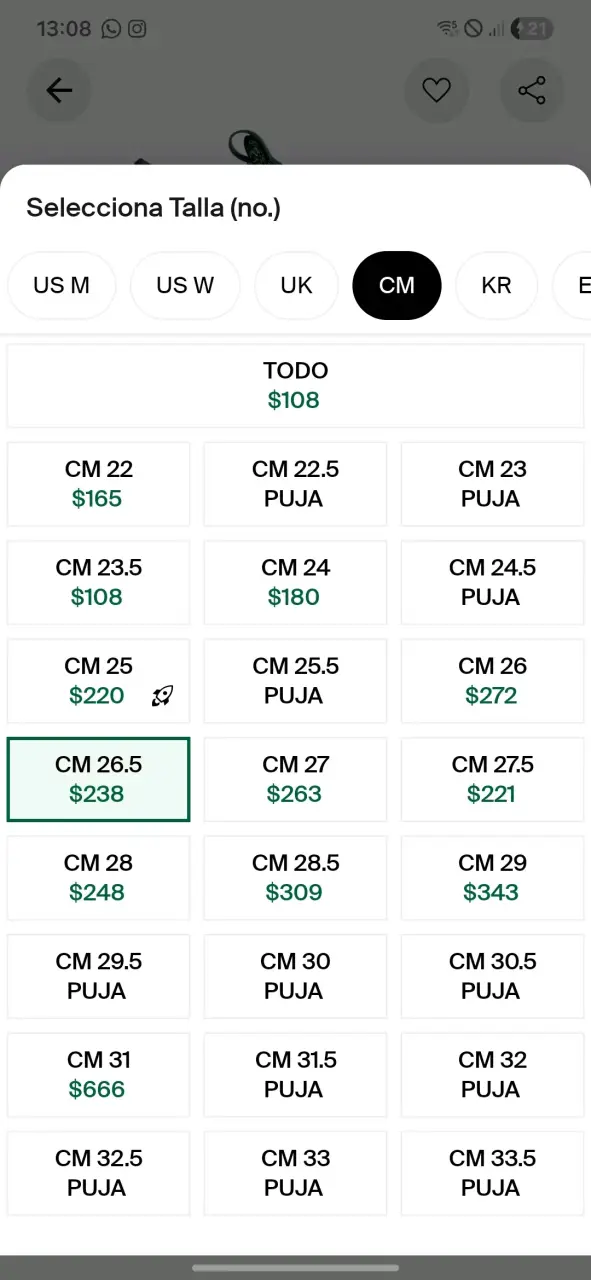Tap the Instagram status bar icon
This screenshot has height=1280, width=591.
coord(137,29)
